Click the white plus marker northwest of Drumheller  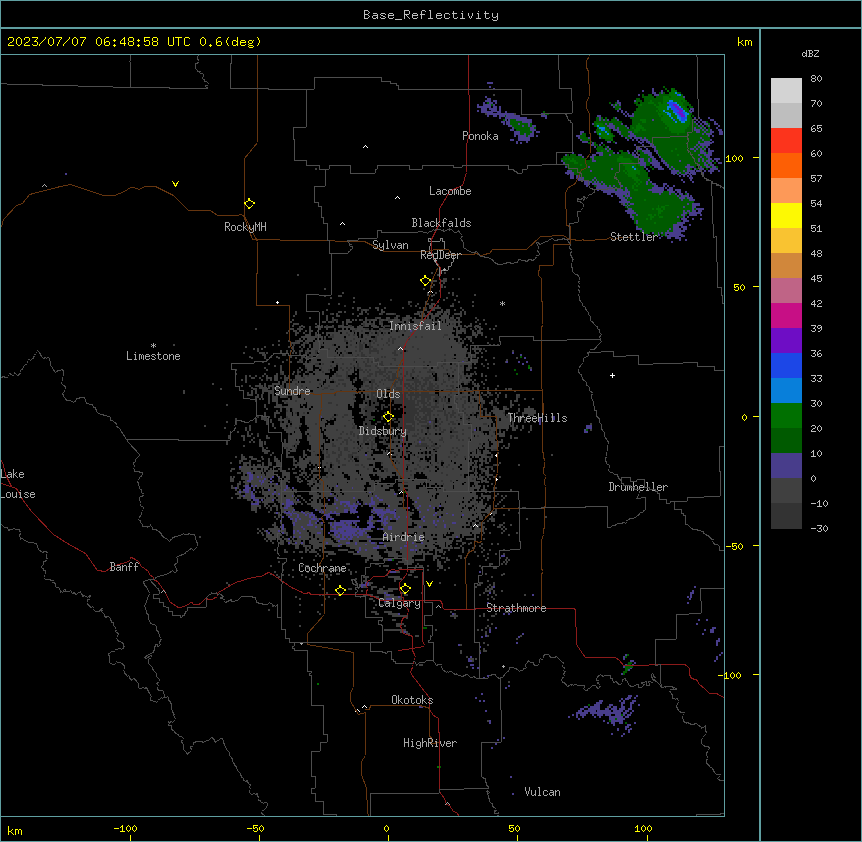pyautogui.click(x=612, y=375)
